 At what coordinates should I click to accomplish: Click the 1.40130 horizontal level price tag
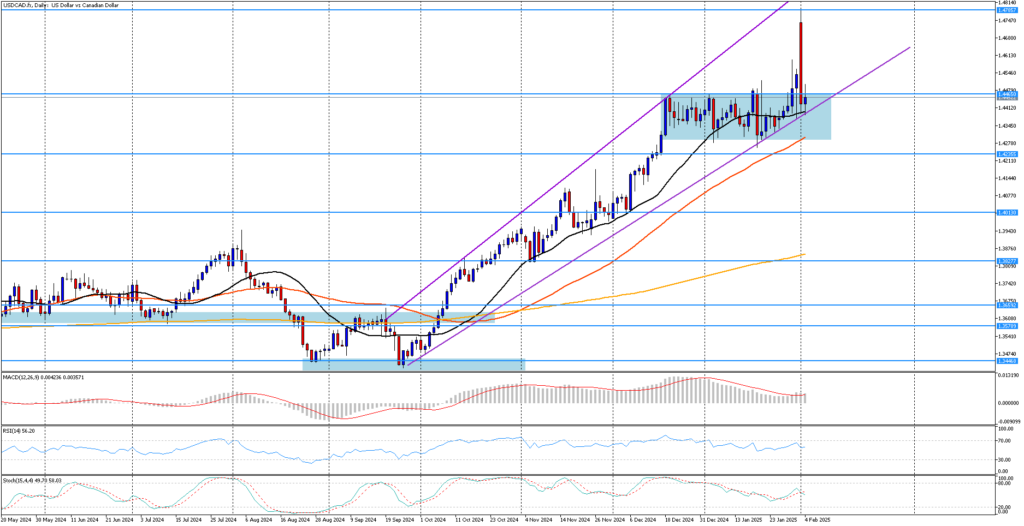pyautogui.click(x=1005, y=212)
